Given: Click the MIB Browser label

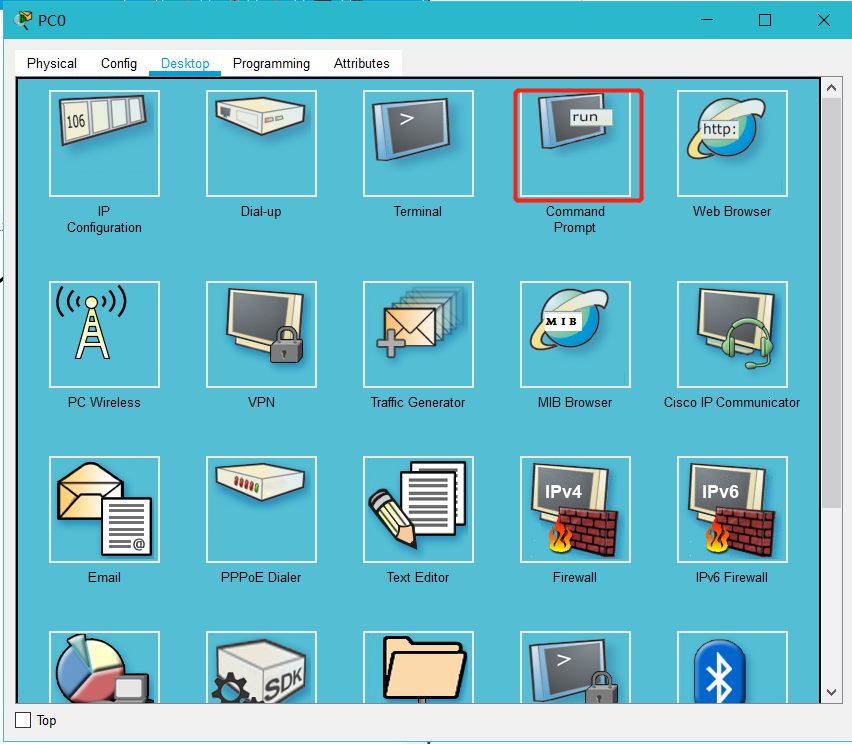Looking at the screenshot, I should (x=575, y=402).
